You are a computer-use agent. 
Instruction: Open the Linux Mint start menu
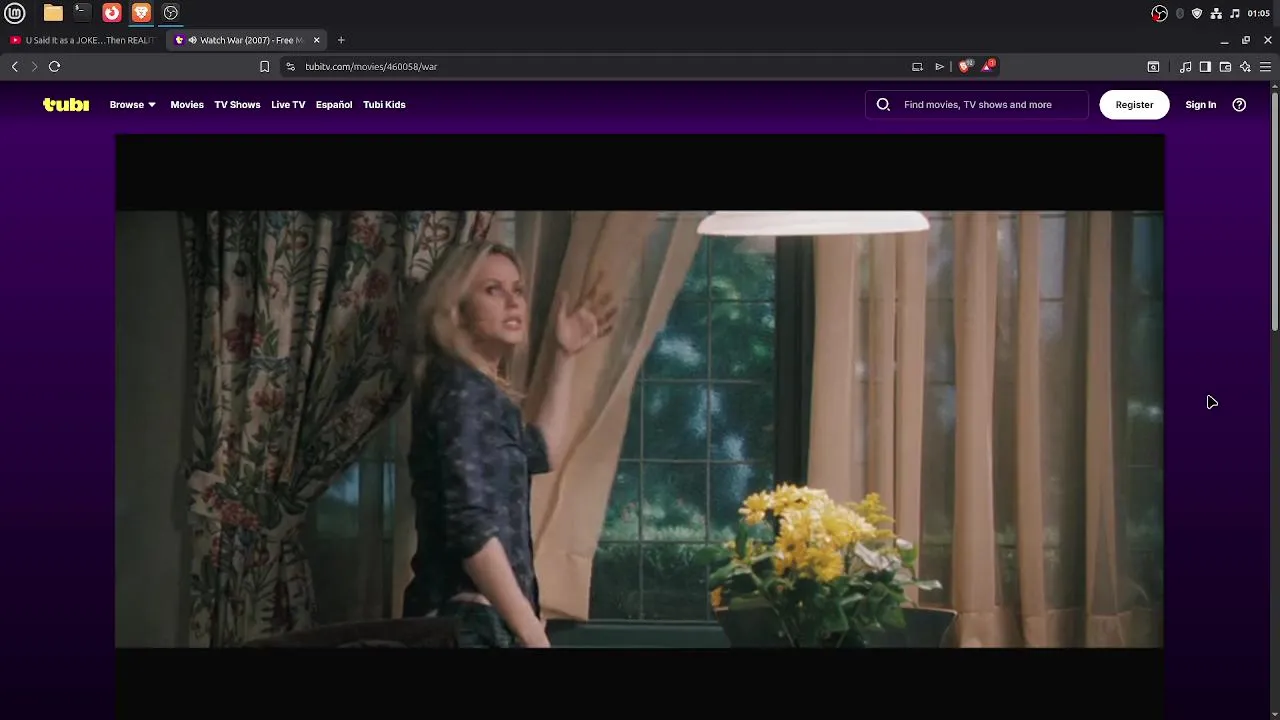(15, 13)
